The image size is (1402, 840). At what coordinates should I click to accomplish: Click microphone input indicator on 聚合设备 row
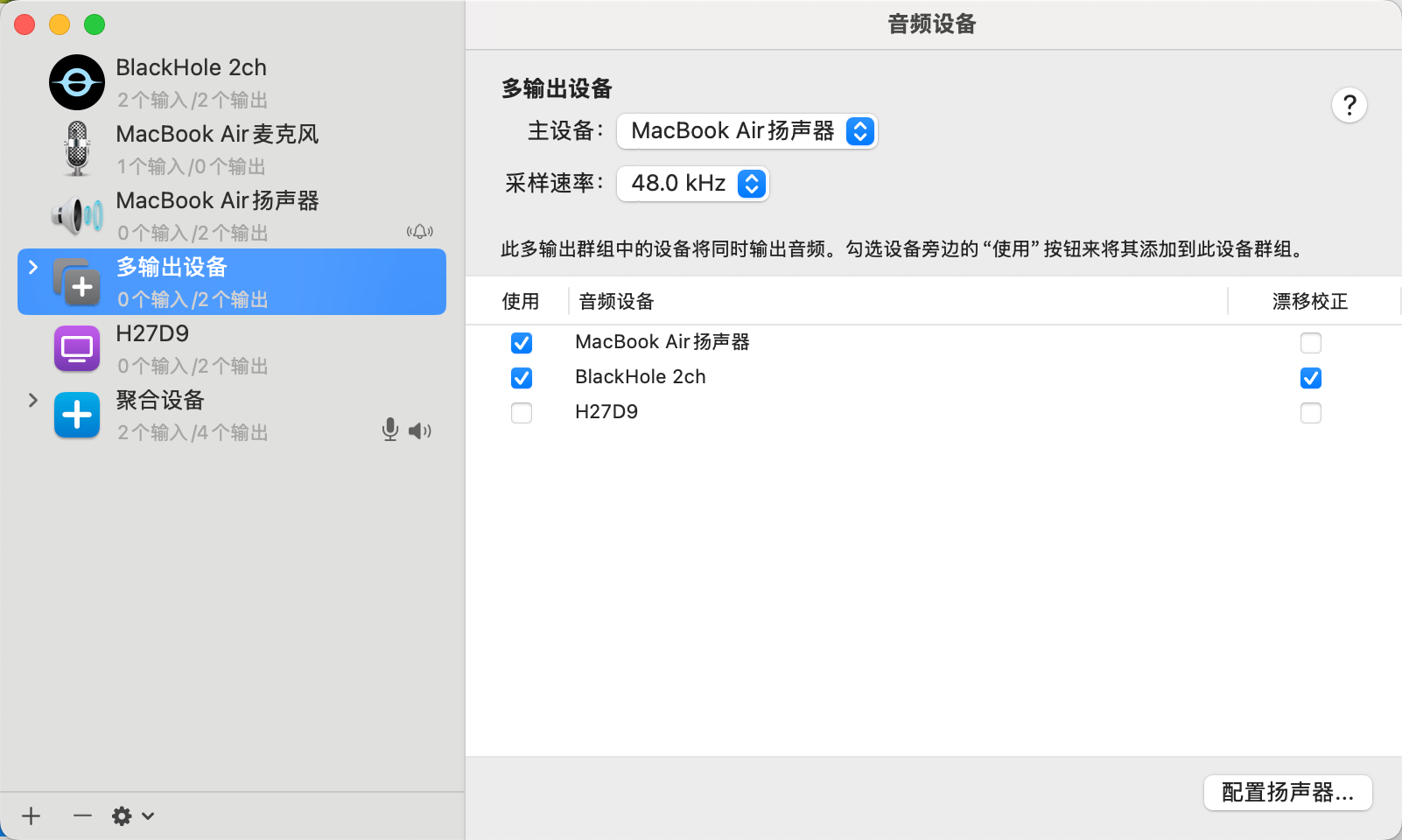coord(390,430)
